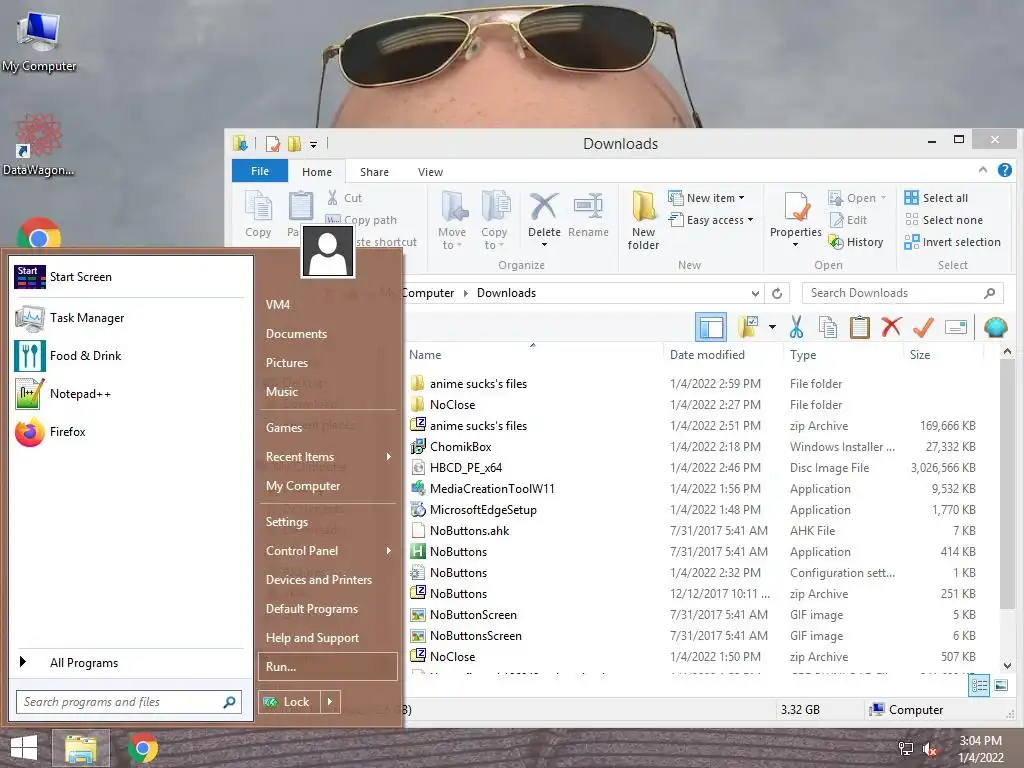Open Start Screen from start menu
The image size is (1024, 768).
pyautogui.click(x=129, y=277)
